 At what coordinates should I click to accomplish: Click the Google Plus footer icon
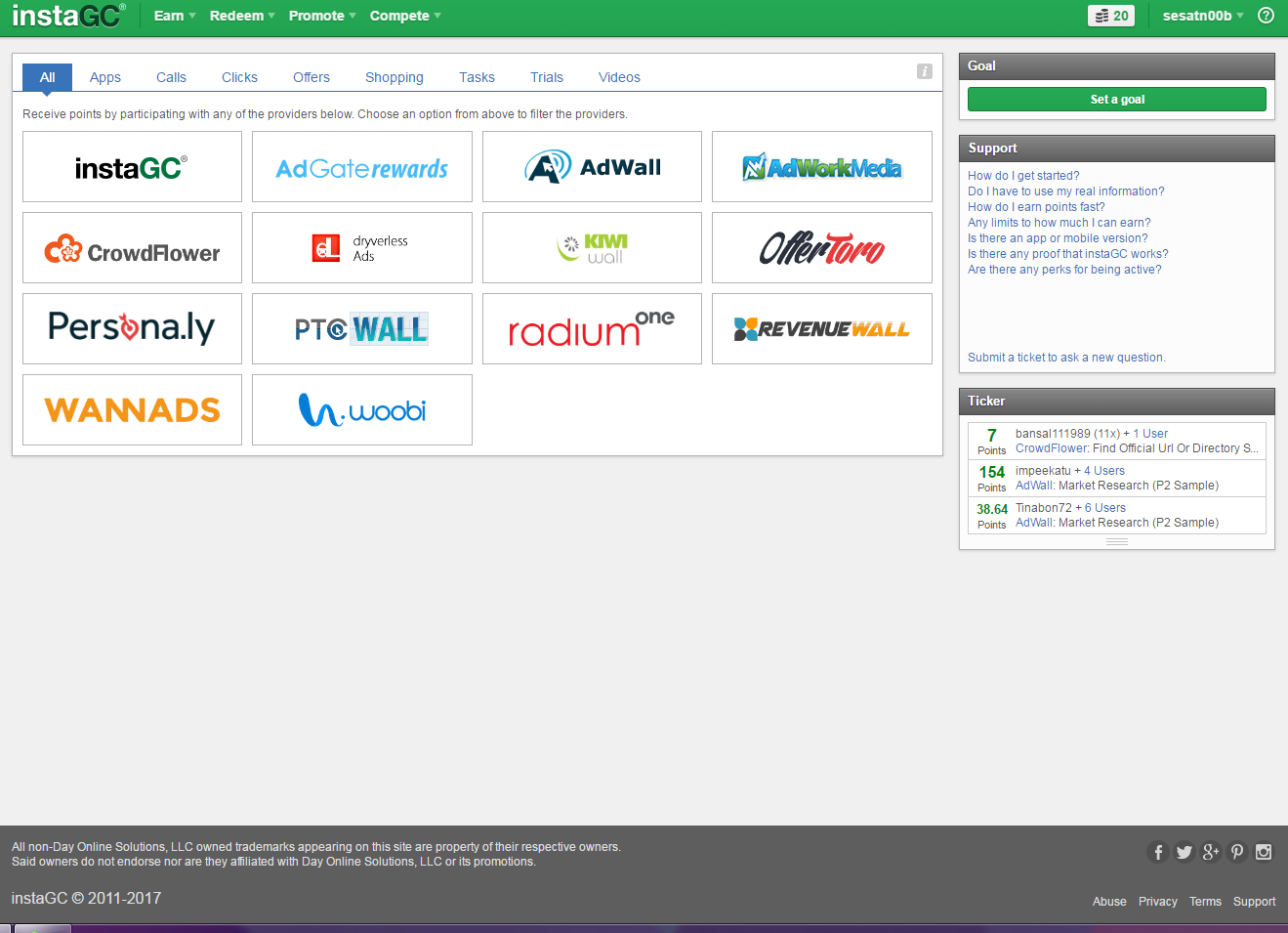[x=1211, y=852]
